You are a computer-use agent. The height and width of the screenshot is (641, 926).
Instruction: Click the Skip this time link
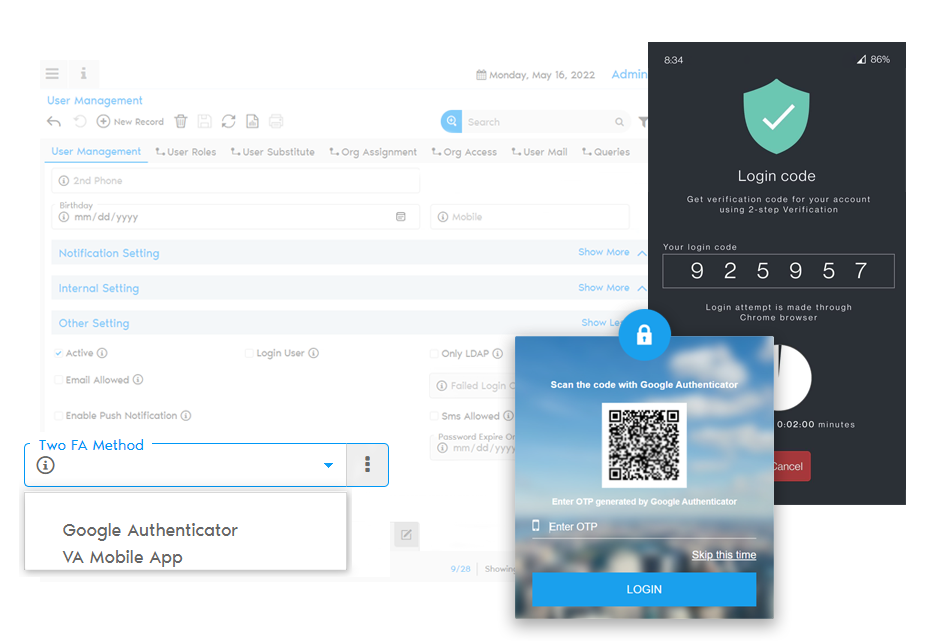tap(723, 555)
